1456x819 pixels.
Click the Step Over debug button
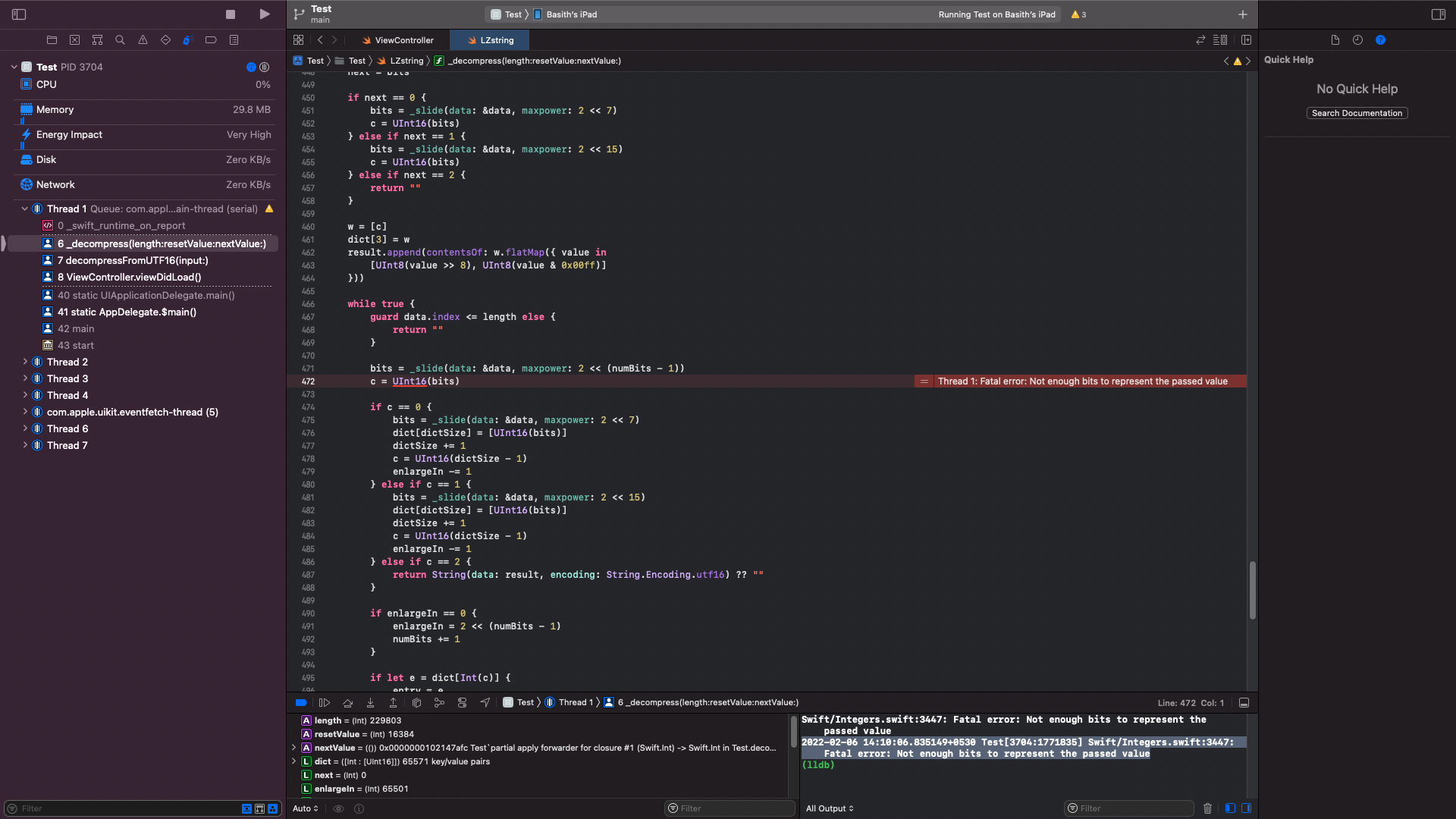click(347, 703)
